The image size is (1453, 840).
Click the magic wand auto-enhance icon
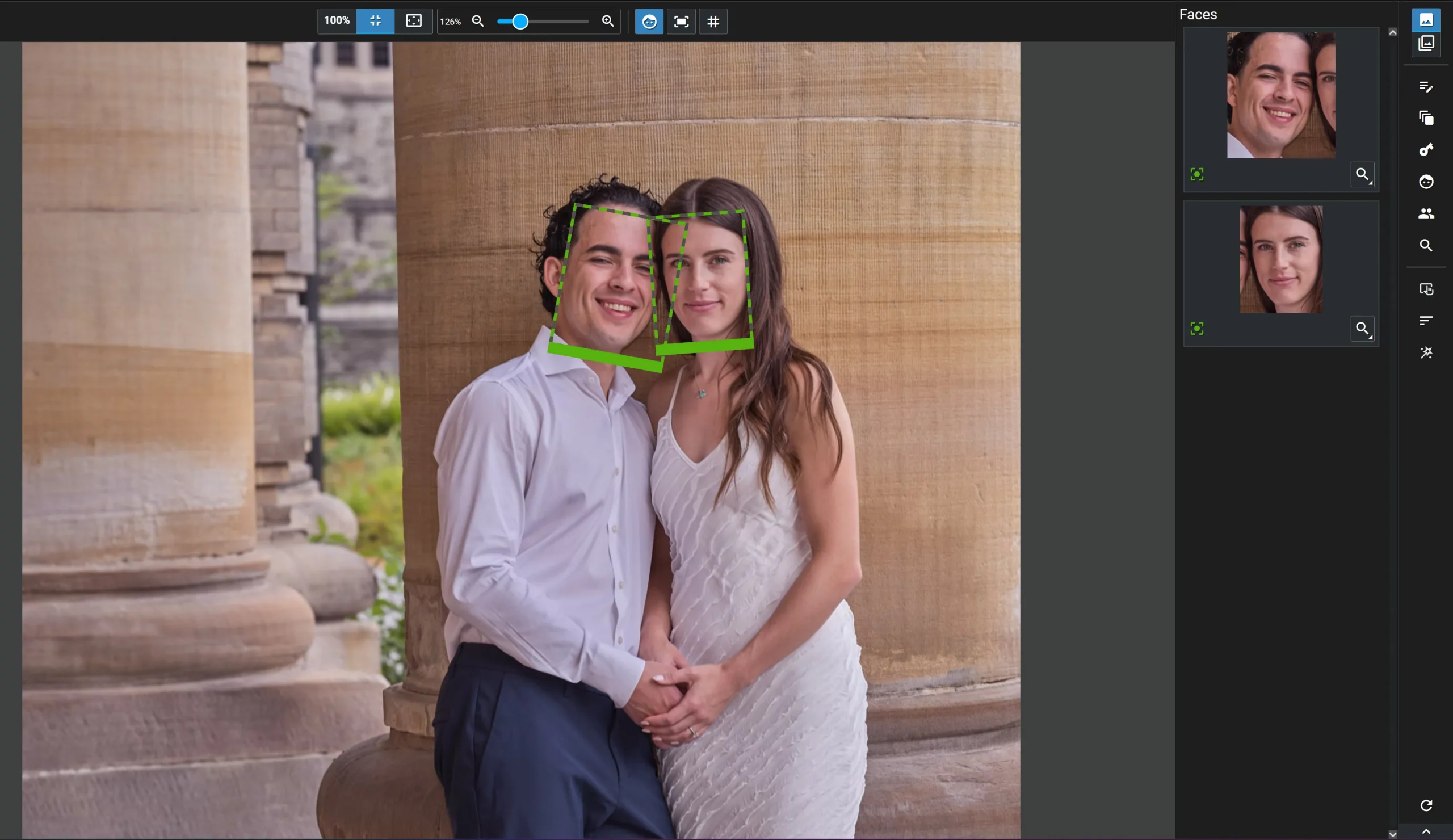(1425, 352)
